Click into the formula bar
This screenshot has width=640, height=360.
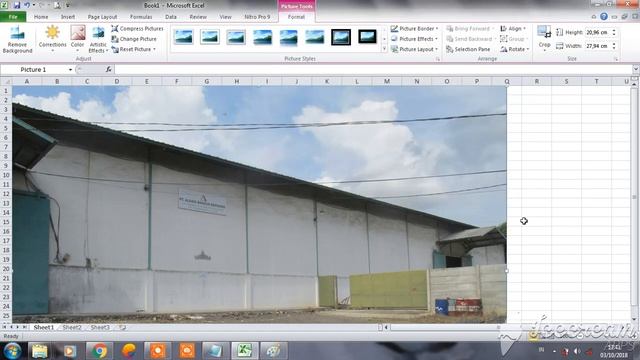373,69
